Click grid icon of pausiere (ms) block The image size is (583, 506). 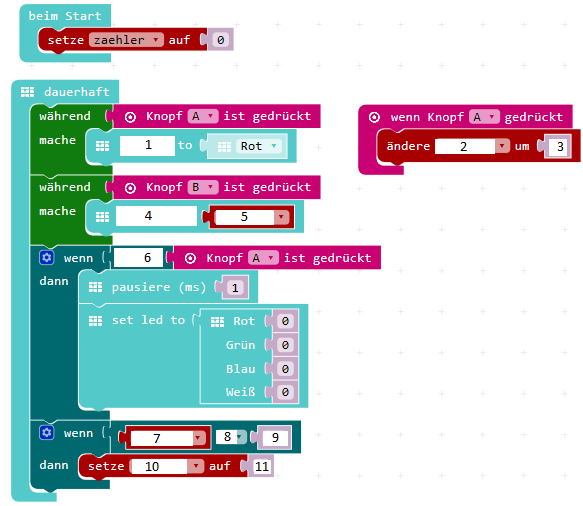(96, 287)
